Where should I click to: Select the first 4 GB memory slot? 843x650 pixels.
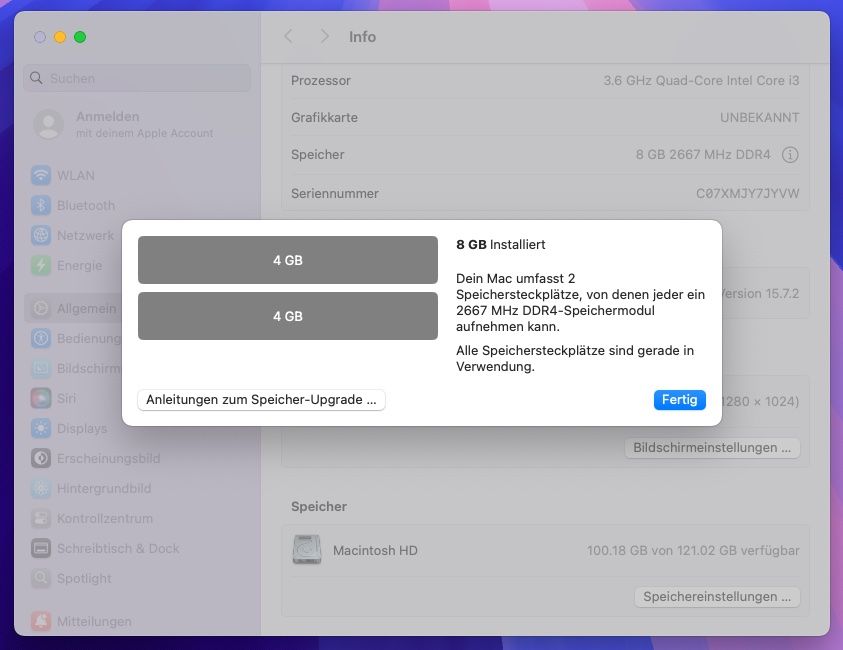click(288, 260)
